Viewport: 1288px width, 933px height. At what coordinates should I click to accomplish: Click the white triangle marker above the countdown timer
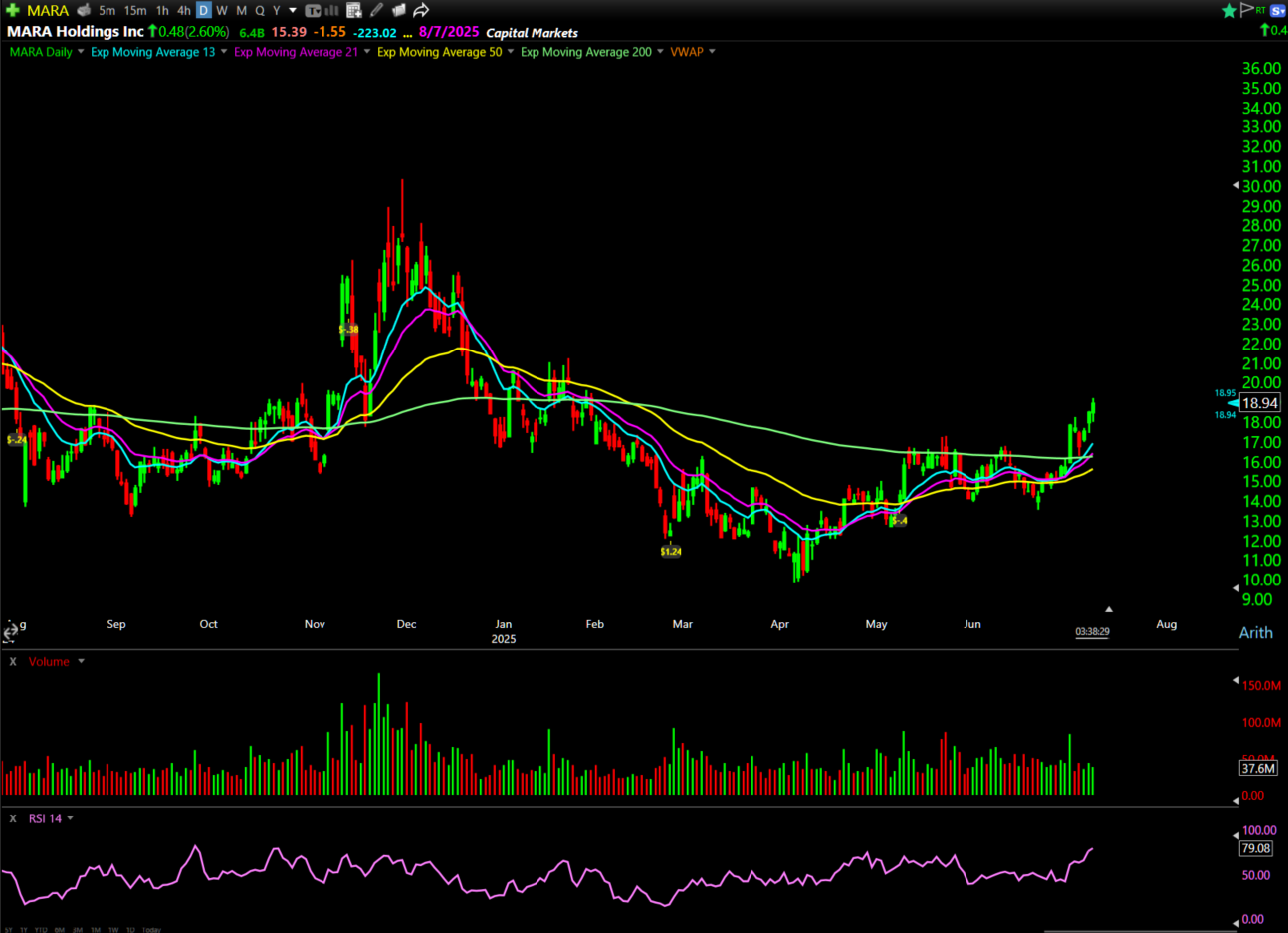(x=1108, y=609)
